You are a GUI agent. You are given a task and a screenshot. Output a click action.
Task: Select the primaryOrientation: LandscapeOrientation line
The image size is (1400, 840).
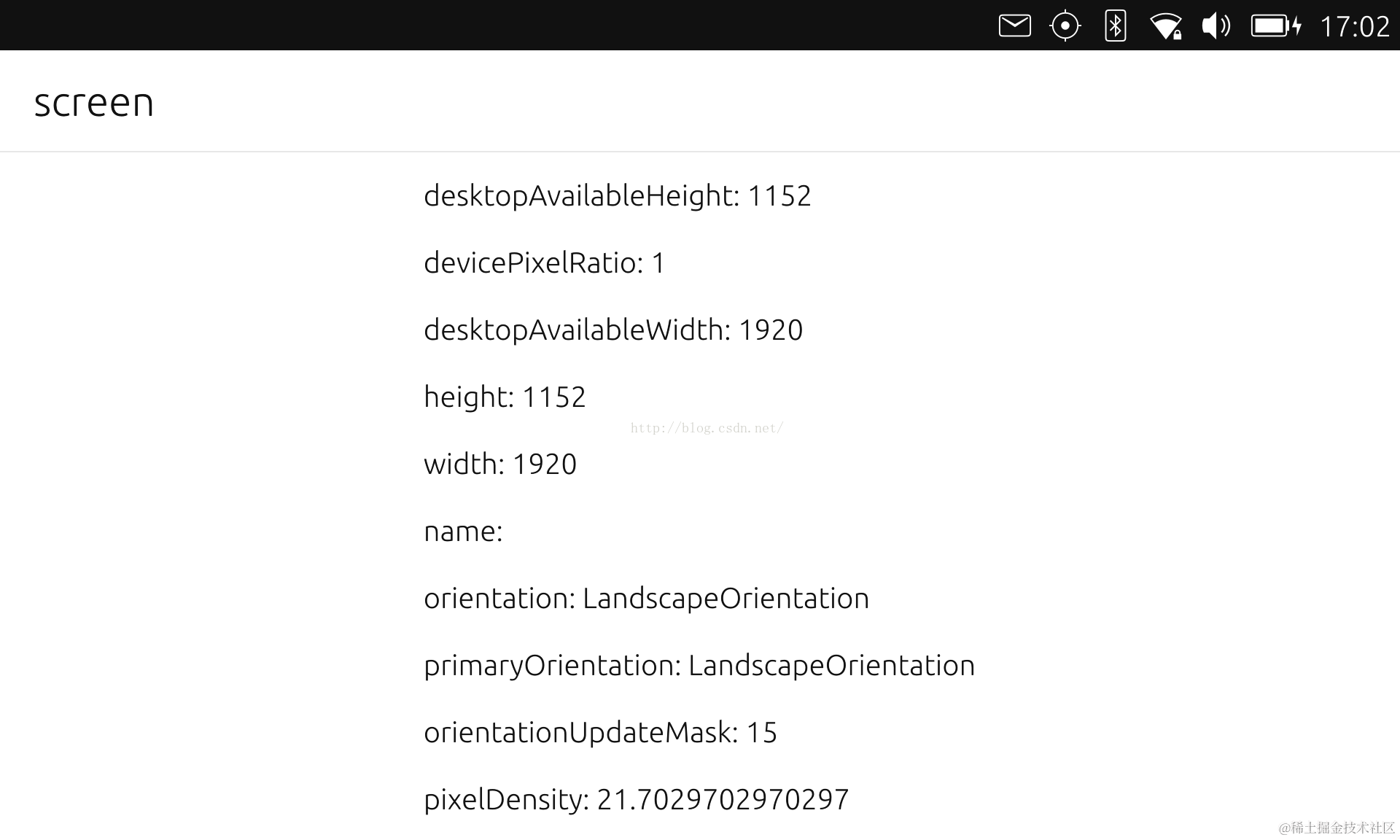[x=699, y=665]
